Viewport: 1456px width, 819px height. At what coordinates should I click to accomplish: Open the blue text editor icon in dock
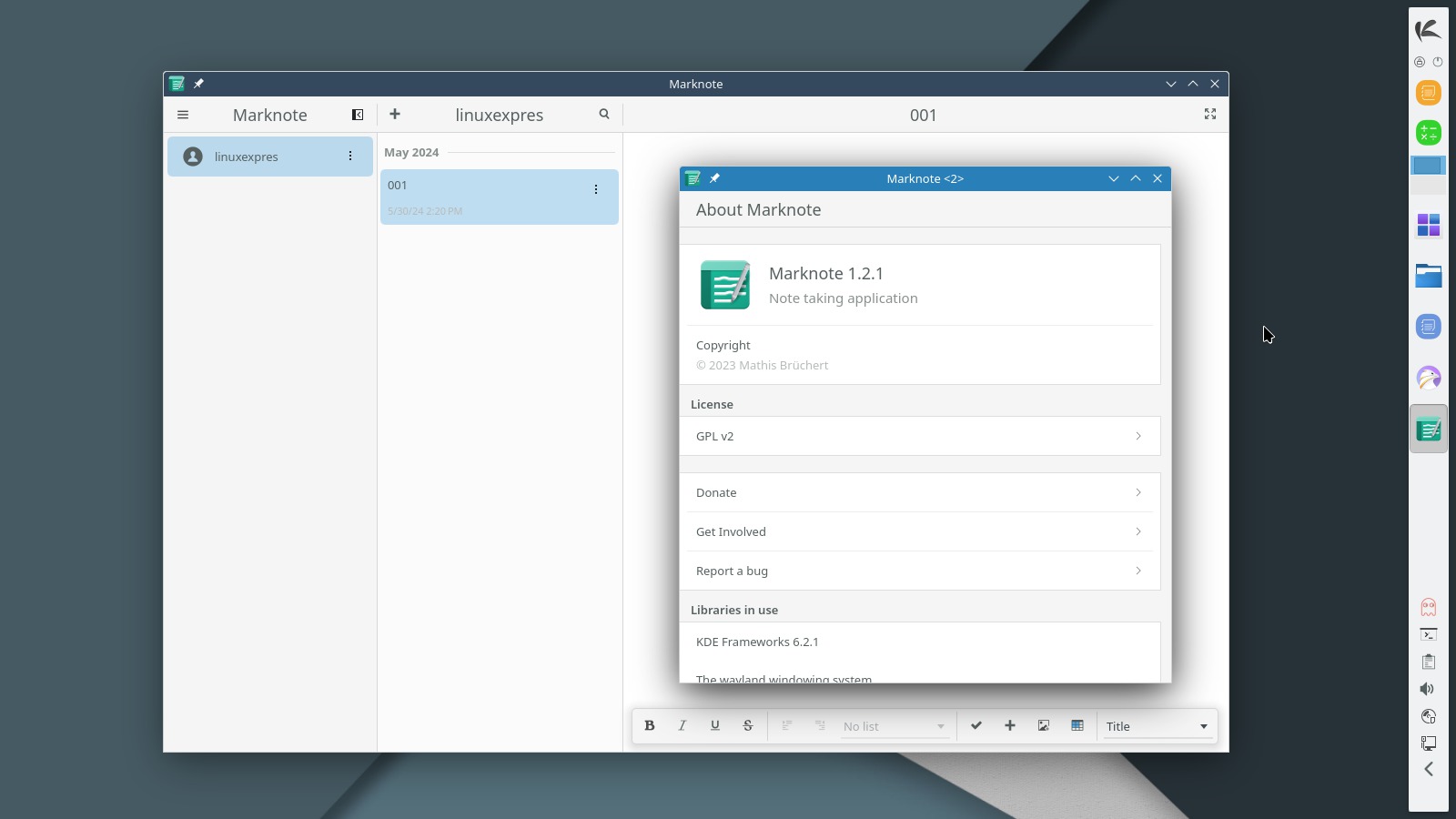point(1429,327)
